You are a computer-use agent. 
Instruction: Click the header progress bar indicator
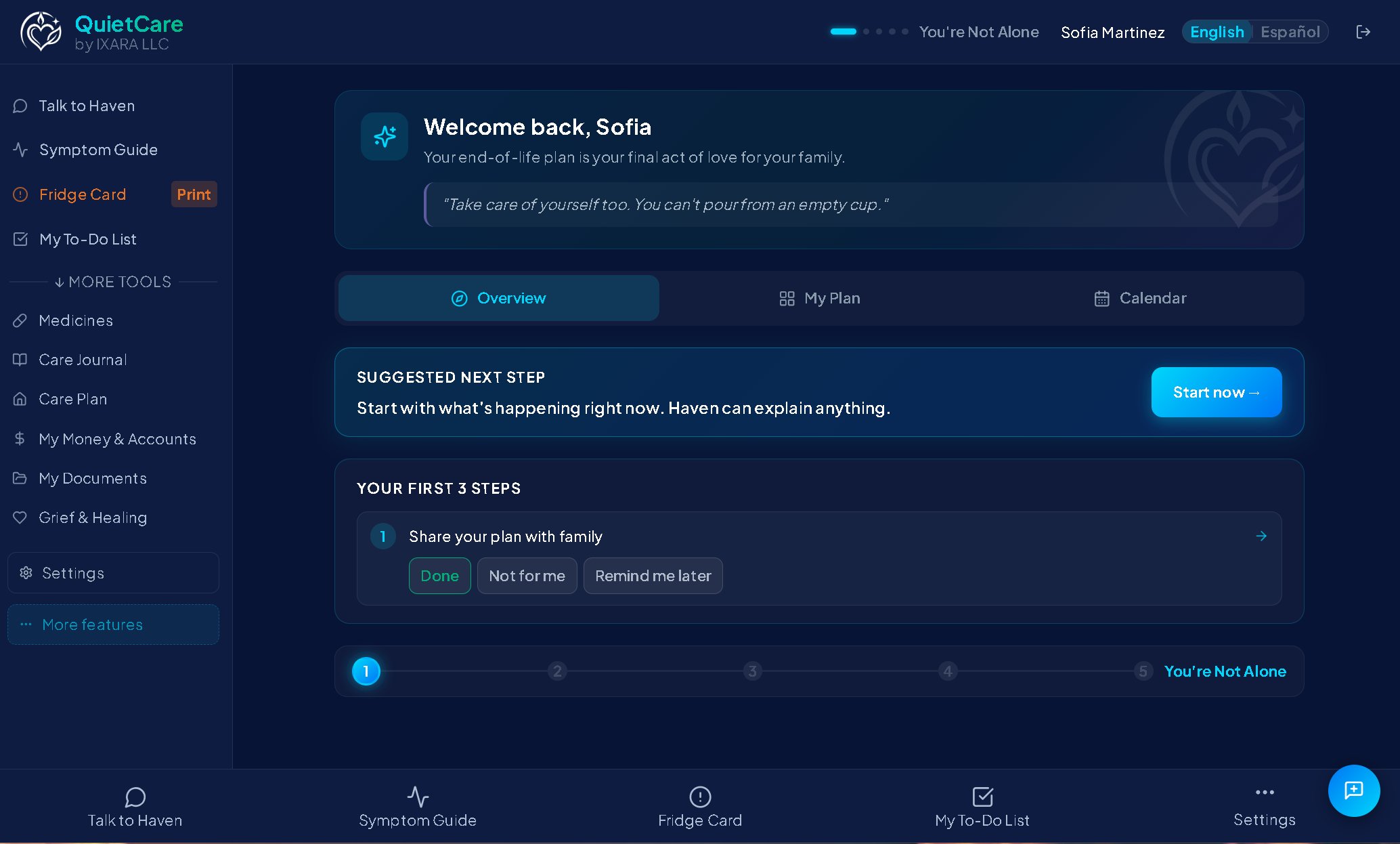pyautogui.click(x=869, y=32)
